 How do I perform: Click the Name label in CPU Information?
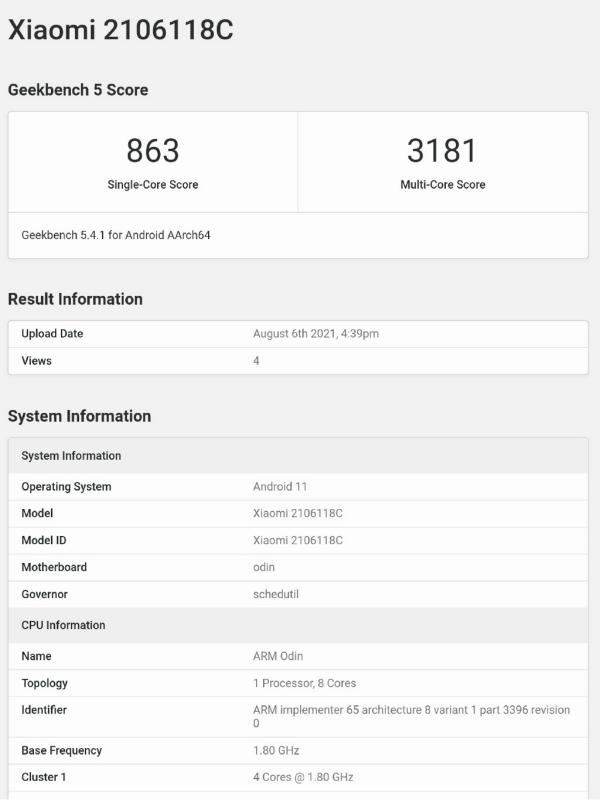(36, 656)
